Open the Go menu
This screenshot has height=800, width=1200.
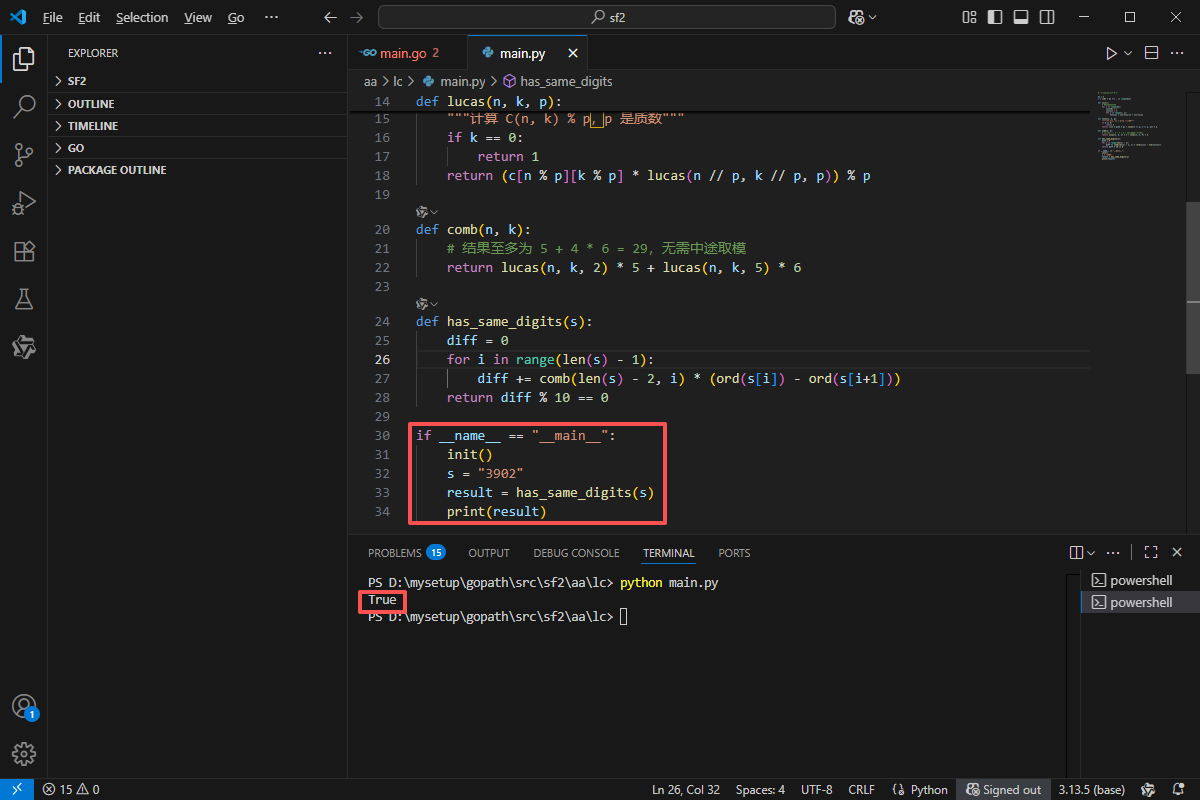click(x=236, y=17)
